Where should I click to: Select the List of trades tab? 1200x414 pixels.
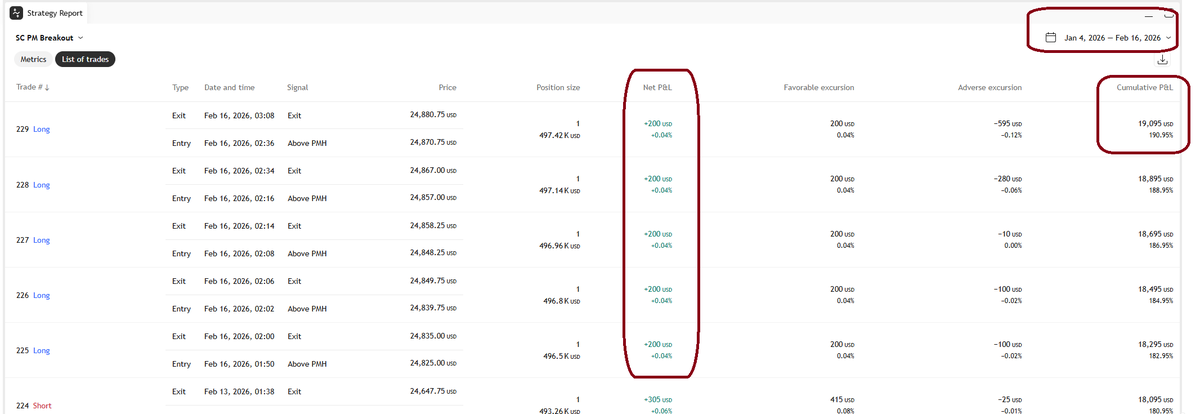pyautogui.click(x=85, y=59)
